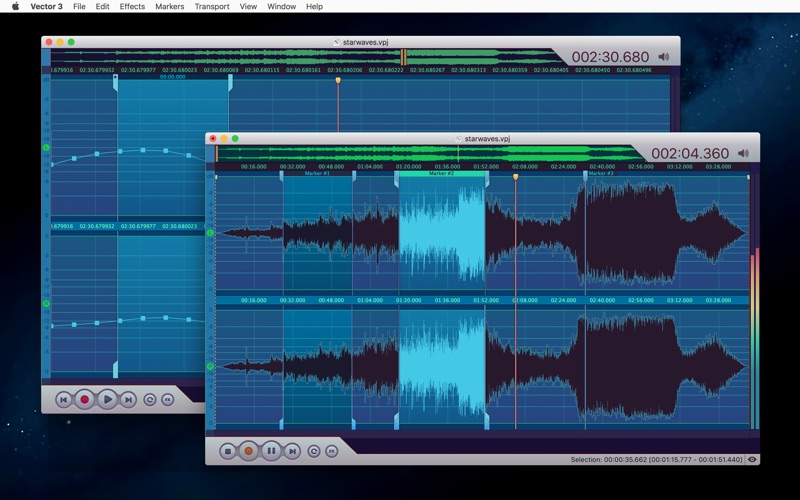Open the Apple menu

pyautogui.click(x=15, y=6)
